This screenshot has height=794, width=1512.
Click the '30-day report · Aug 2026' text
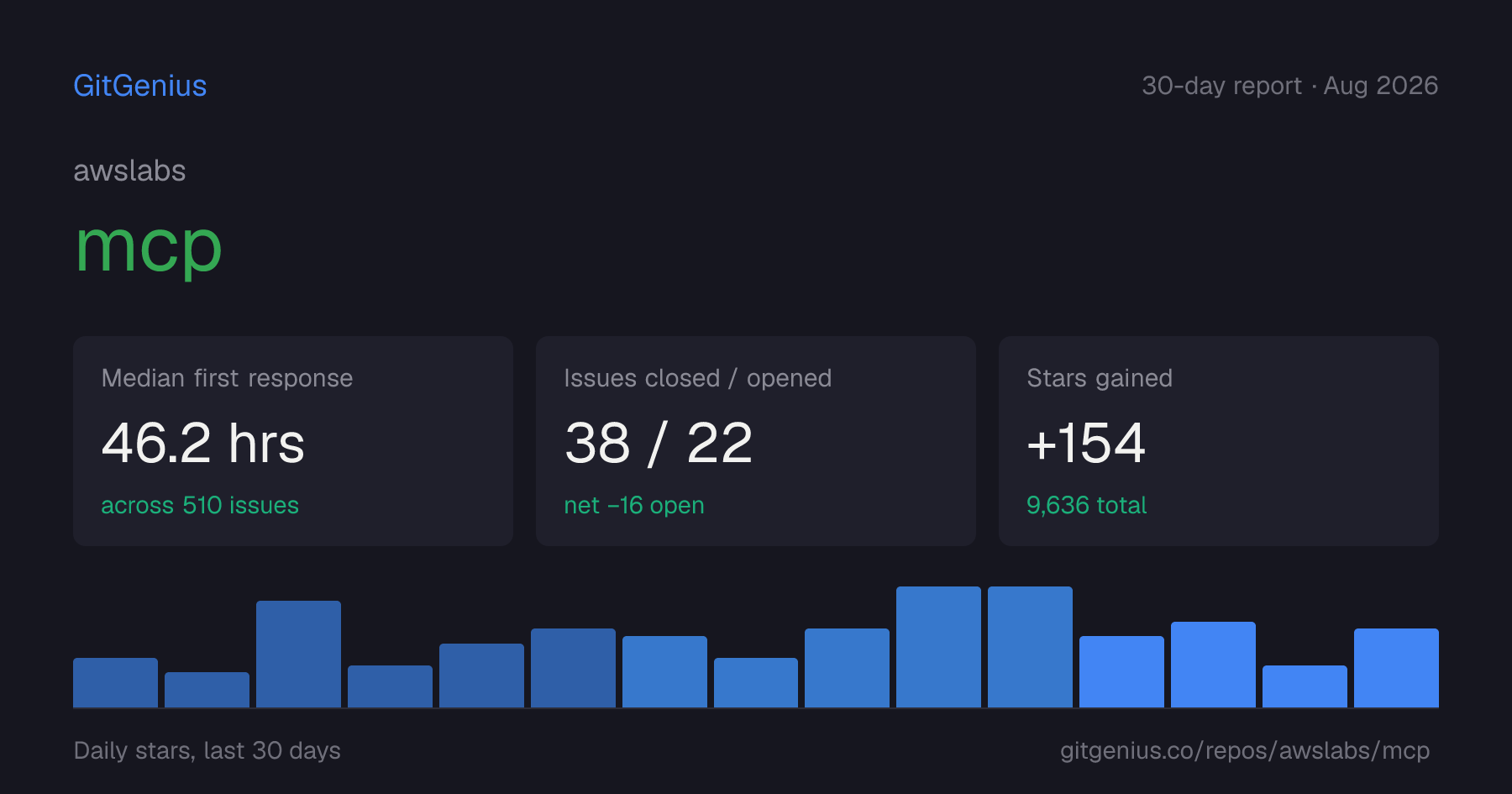[x=1289, y=86]
